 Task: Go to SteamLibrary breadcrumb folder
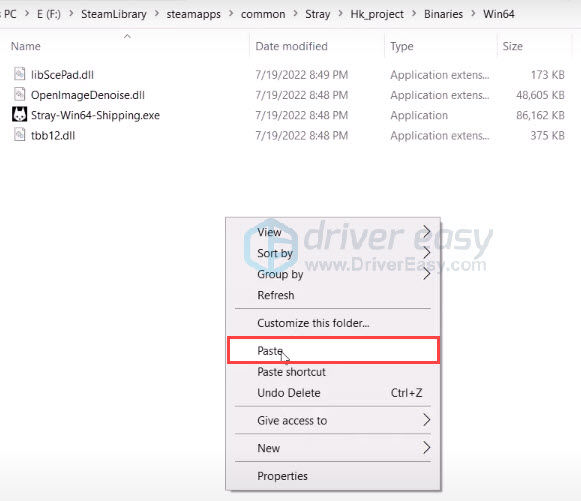(114, 14)
